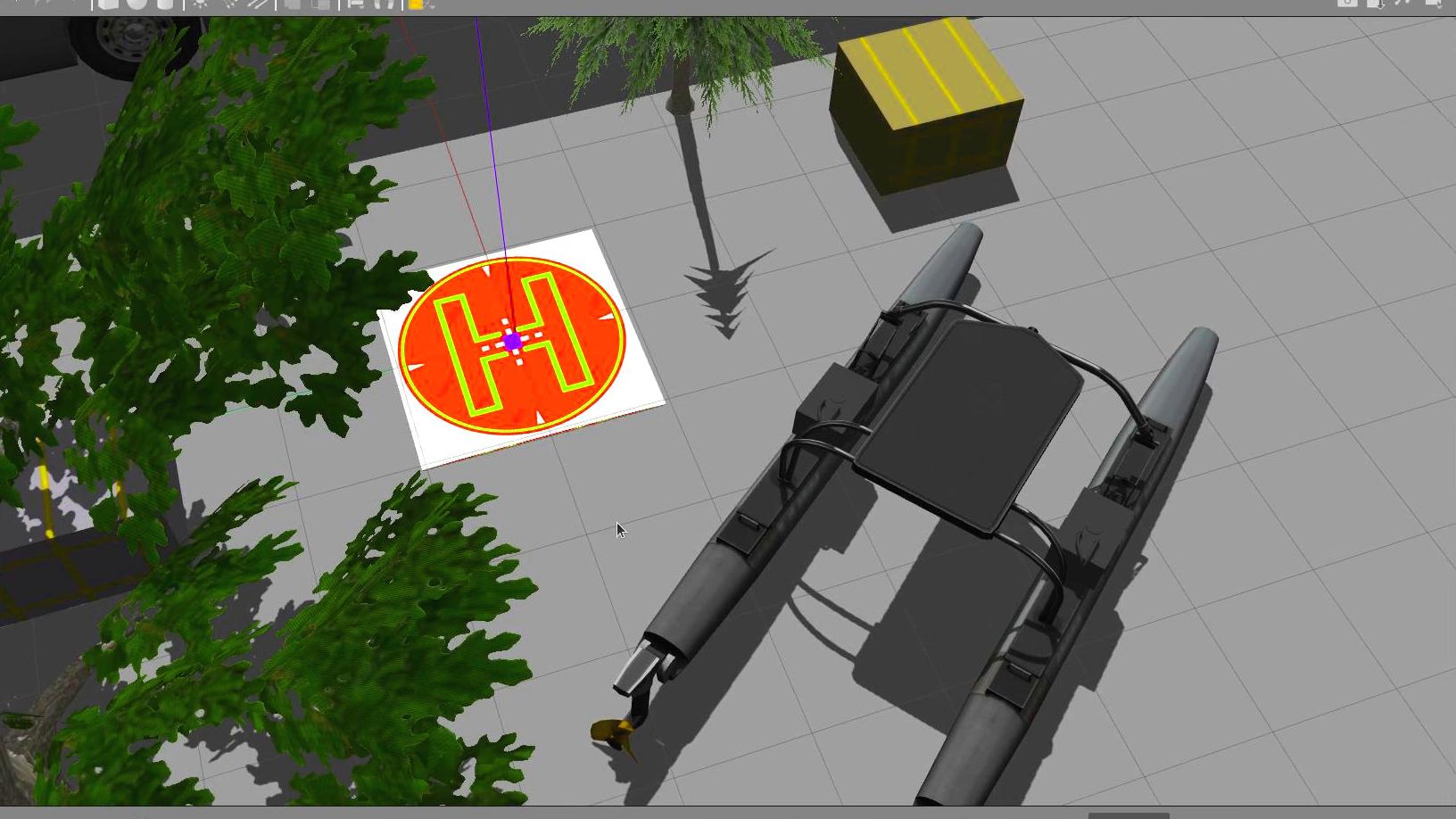Select the sphere shape tool in toolbar

136,4
